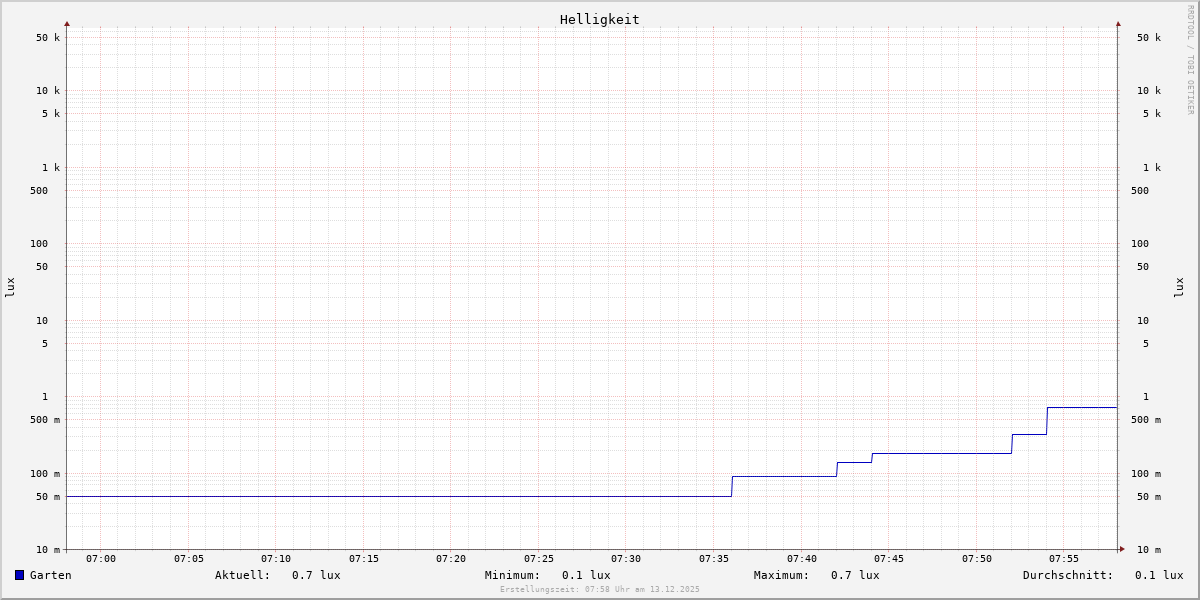Click the "07:25" time axis label
Image resolution: width=1200 pixels, height=600 pixels.
[539, 559]
